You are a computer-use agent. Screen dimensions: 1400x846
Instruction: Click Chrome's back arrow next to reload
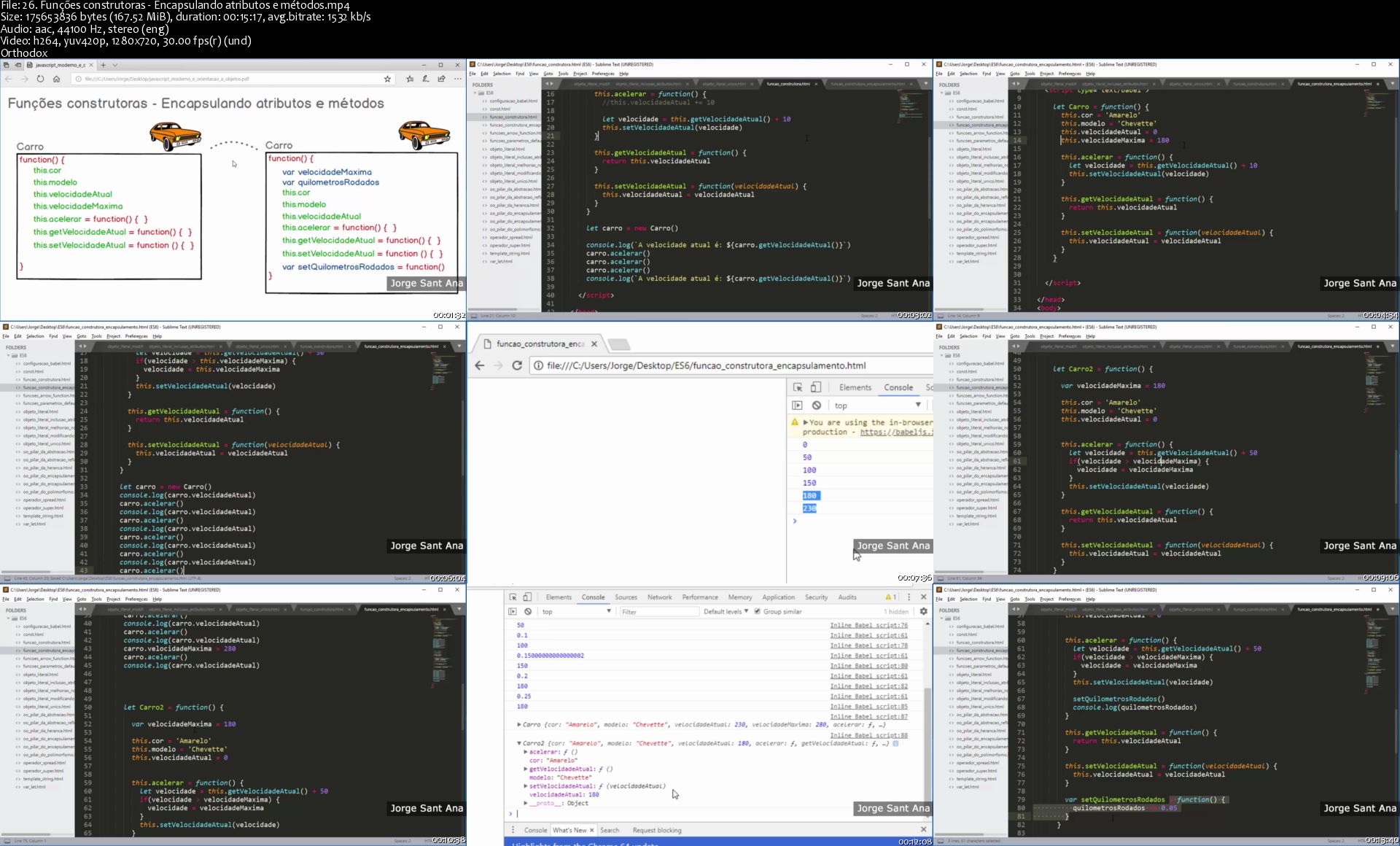(480, 365)
